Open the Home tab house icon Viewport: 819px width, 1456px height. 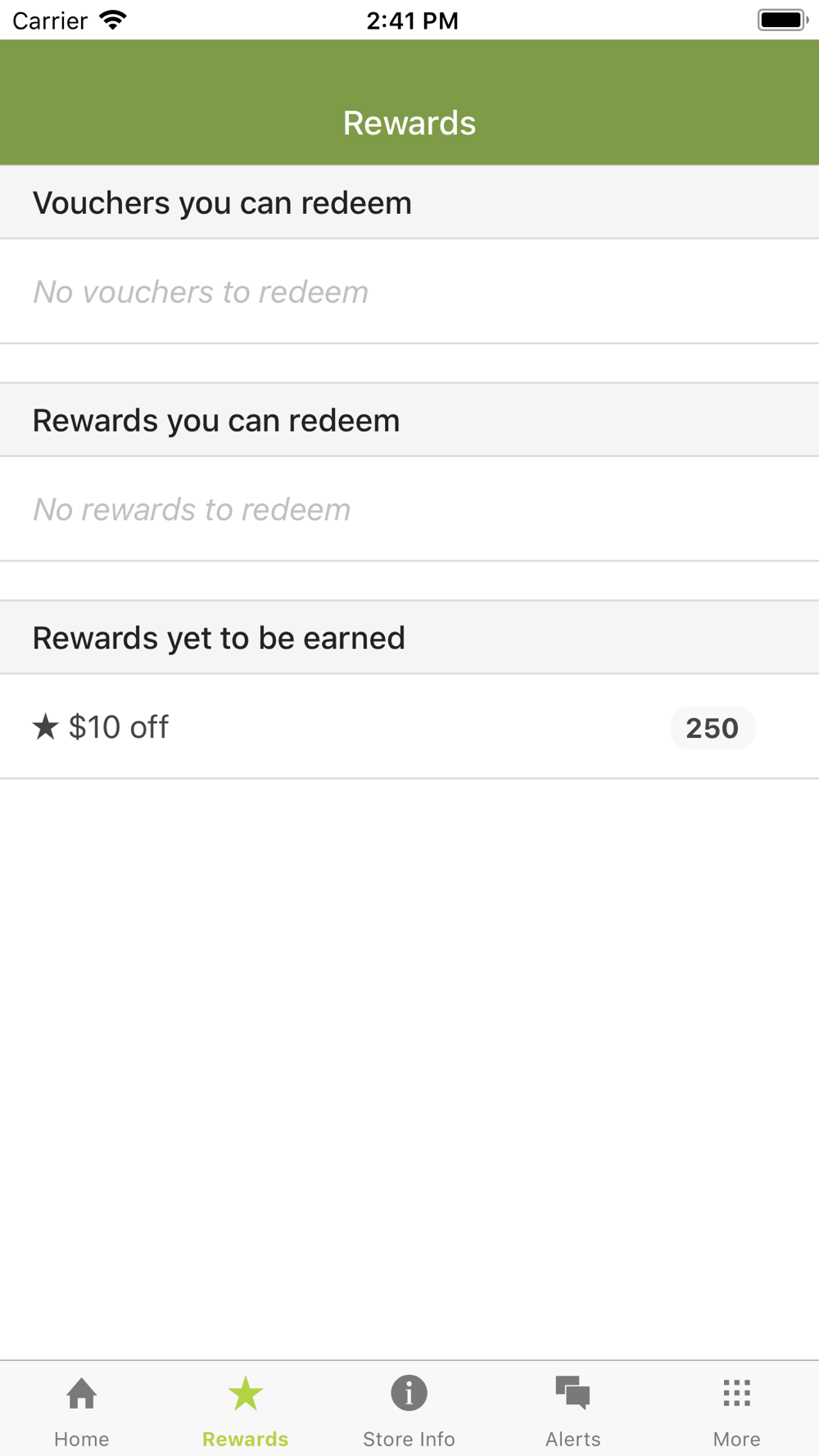click(x=82, y=1393)
